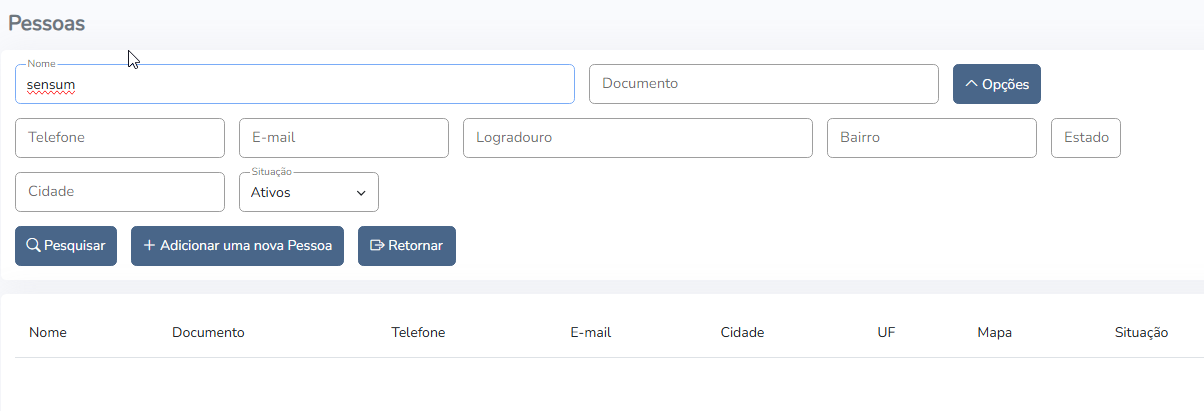The image size is (1204, 411).
Task: Click the Situação table column header
Action: click(1141, 333)
